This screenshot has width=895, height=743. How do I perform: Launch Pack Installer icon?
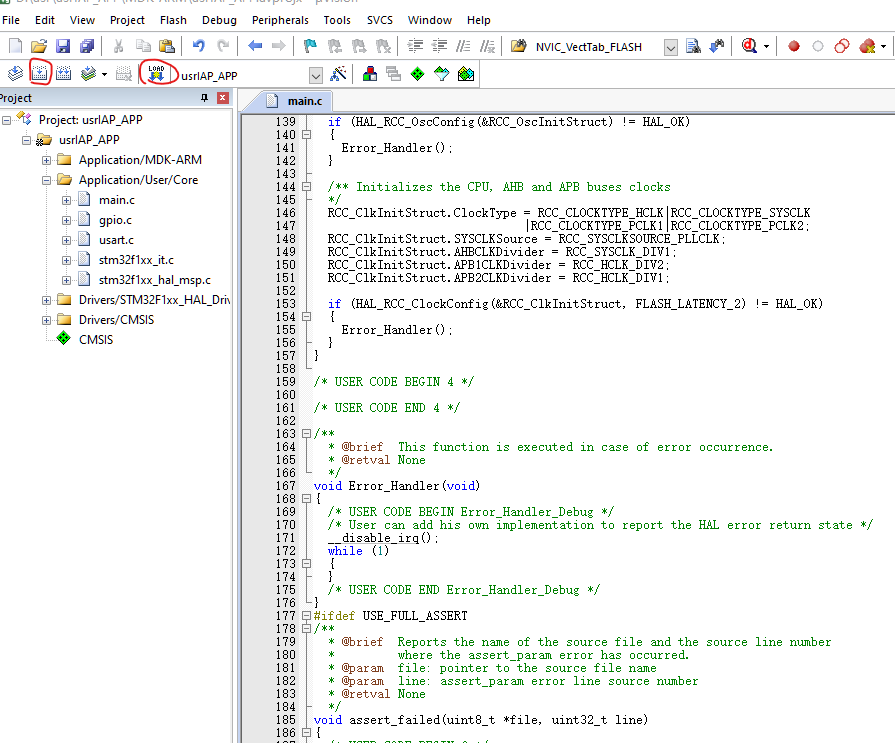[x=466, y=74]
